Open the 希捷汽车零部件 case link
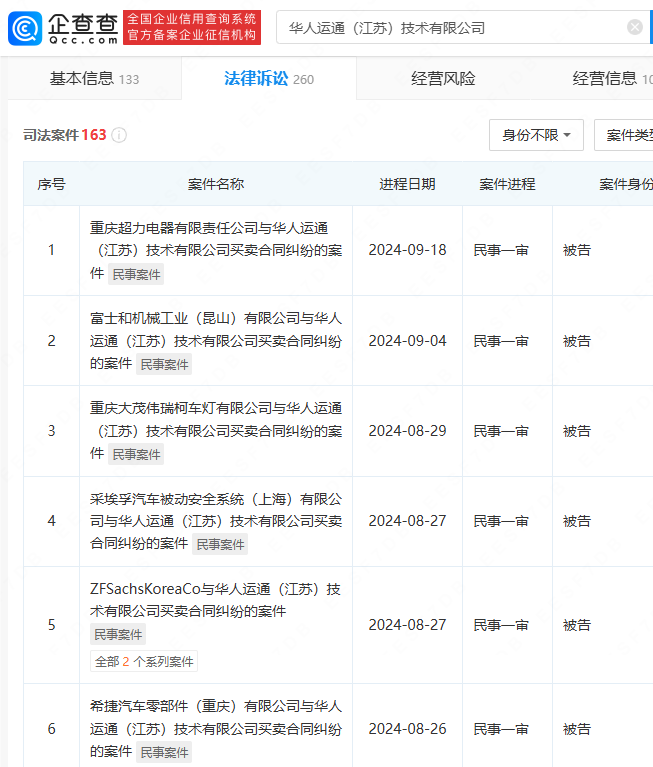 pyautogui.click(x=216, y=729)
